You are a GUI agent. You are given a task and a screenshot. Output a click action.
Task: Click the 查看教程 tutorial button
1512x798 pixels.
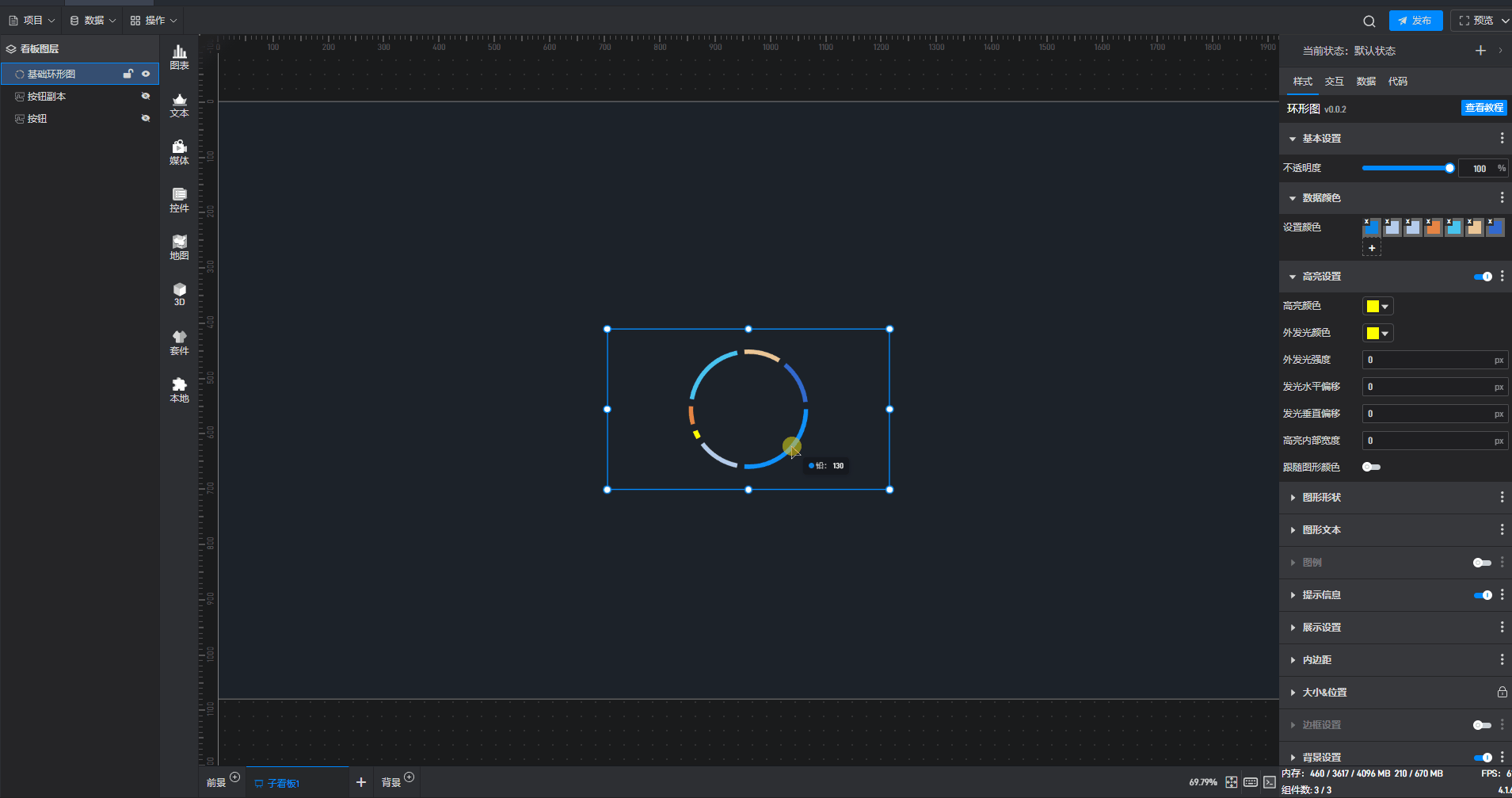pos(1483,108)
